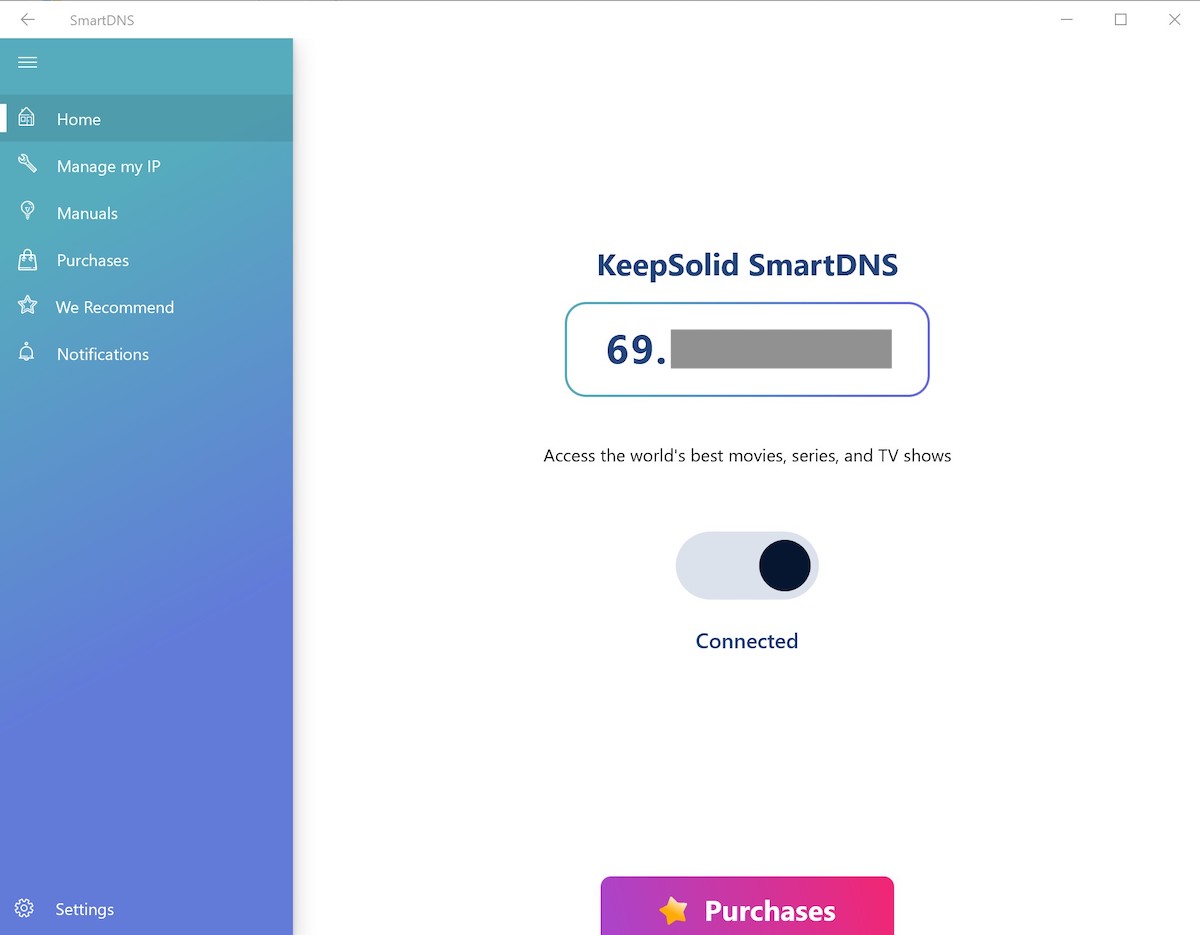
Task: Click the Manuals lightbulb icon
Action: pos(27,212)
